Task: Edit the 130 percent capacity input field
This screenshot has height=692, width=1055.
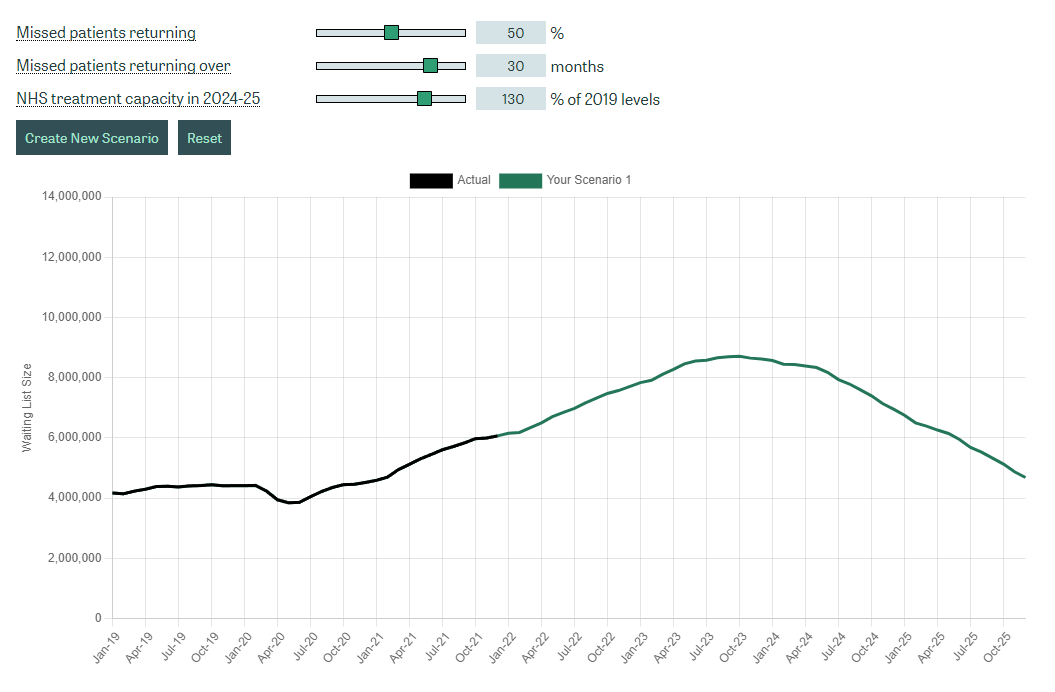Action: [511, 99]
